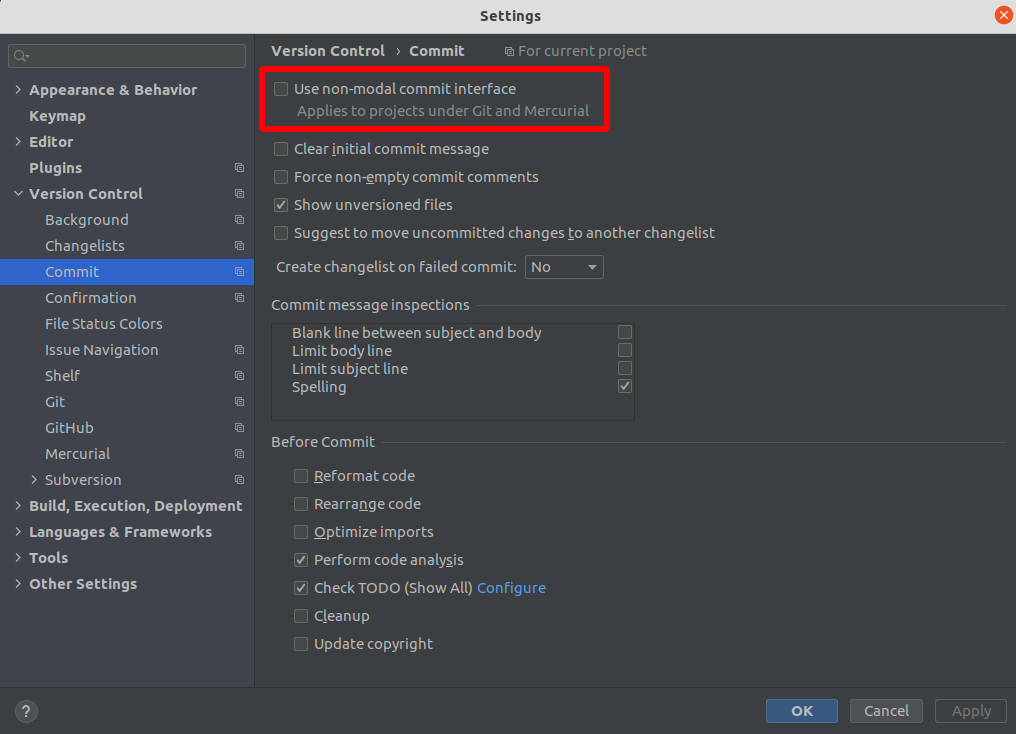Click Configure link for Check TODO
This screenshot has width=1016, height=734.
coord(511,588)
